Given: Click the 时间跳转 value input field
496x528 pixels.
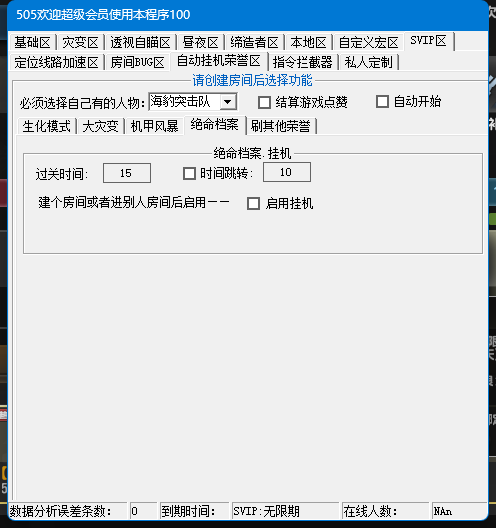Looking at the screenshot, I should (287, 172).
